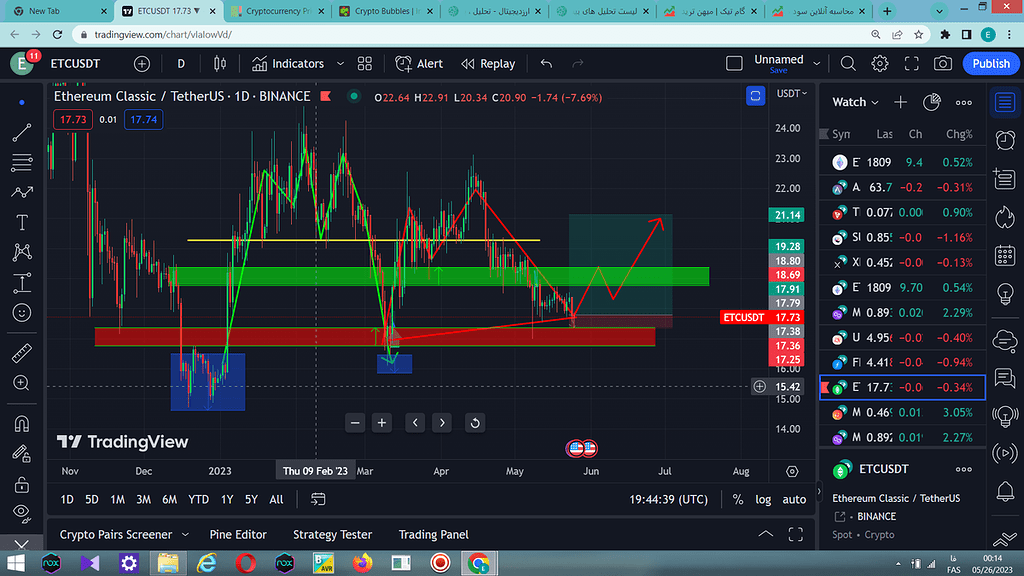Open chart settings gear in toolbar

(x=880, y=64)
